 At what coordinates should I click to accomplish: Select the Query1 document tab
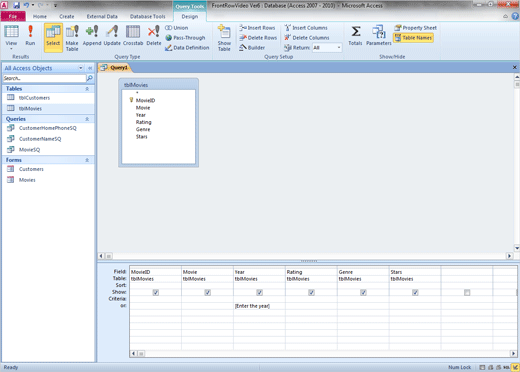115,68
